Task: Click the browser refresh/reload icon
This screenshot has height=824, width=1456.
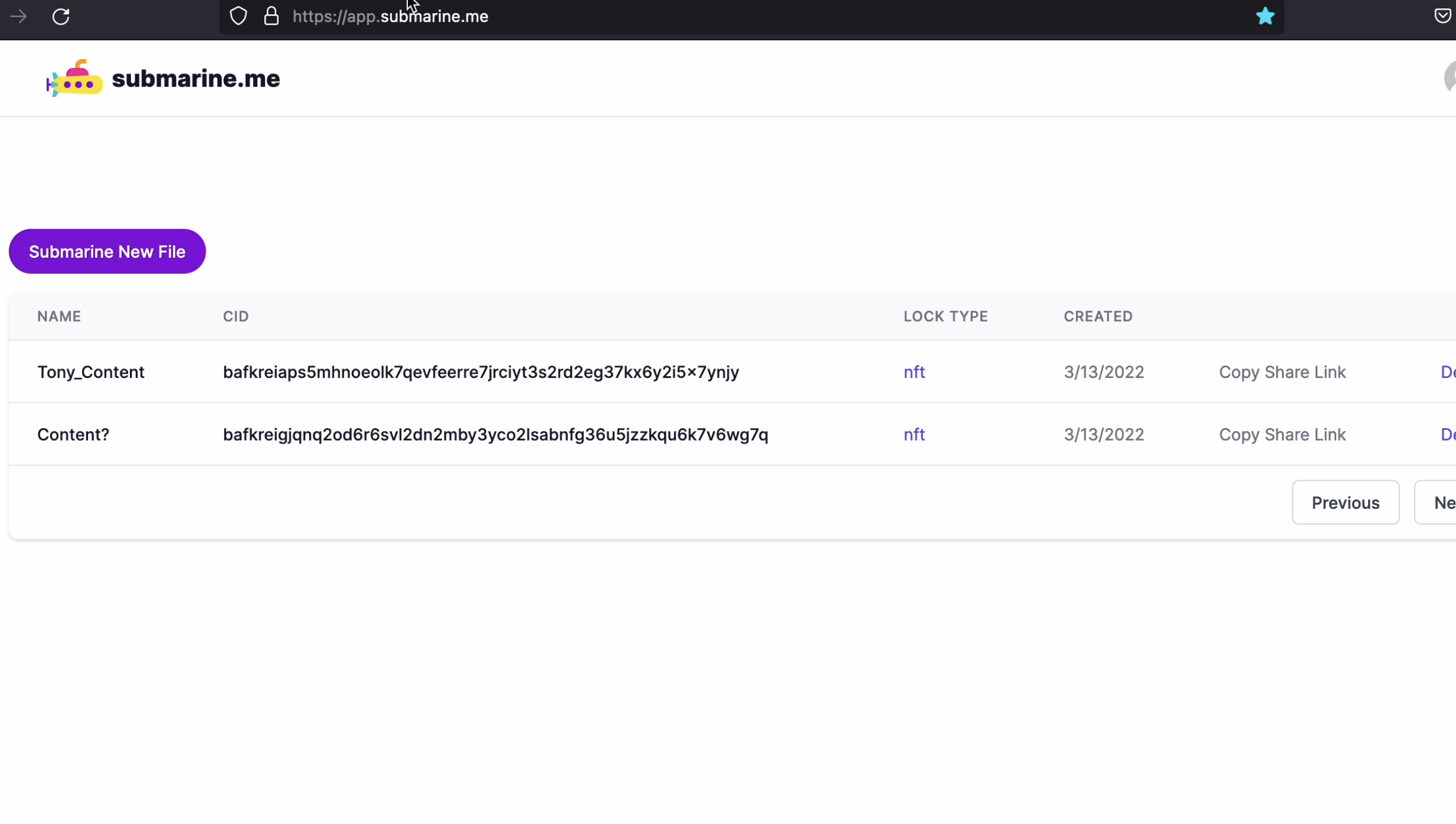Action: pyautogui.click(x=59, y=17)
